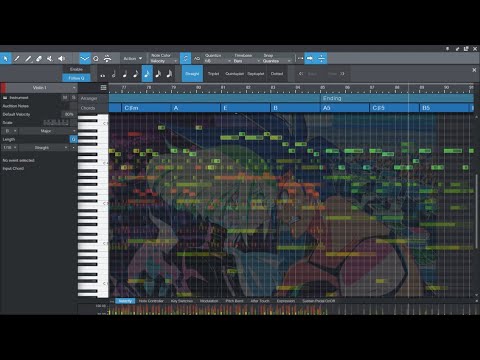Screen dimensions: 480x360
Task: Click the red track color swatch
Action: point(3,88)
